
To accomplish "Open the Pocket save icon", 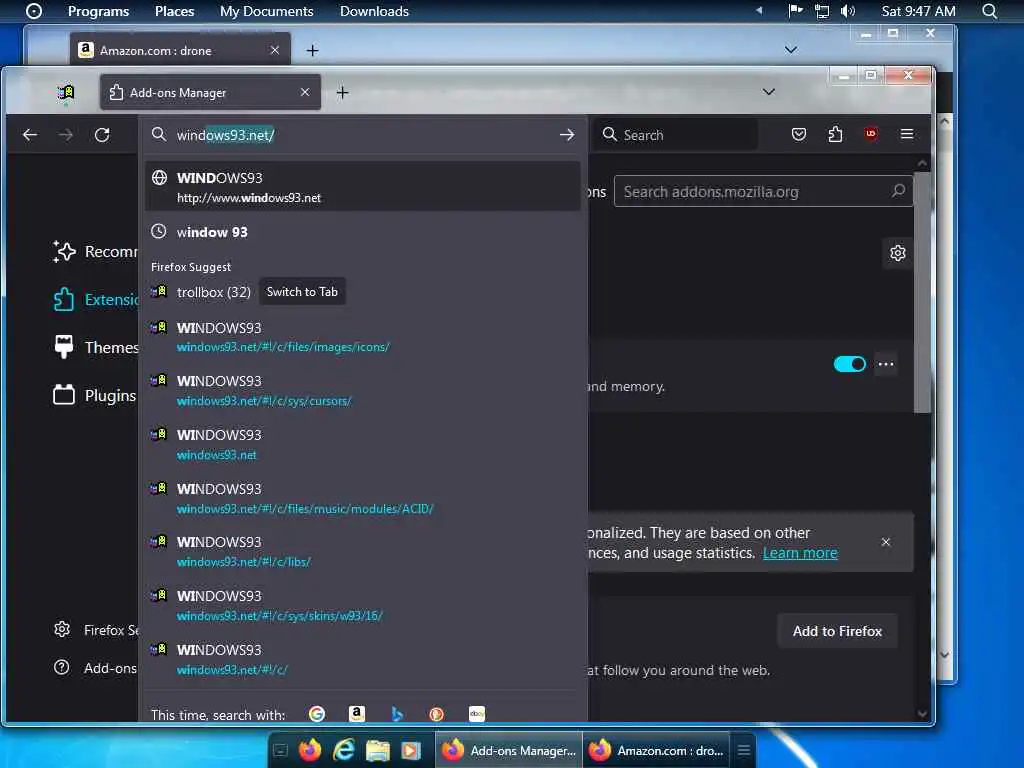I will tap(799, 135).
